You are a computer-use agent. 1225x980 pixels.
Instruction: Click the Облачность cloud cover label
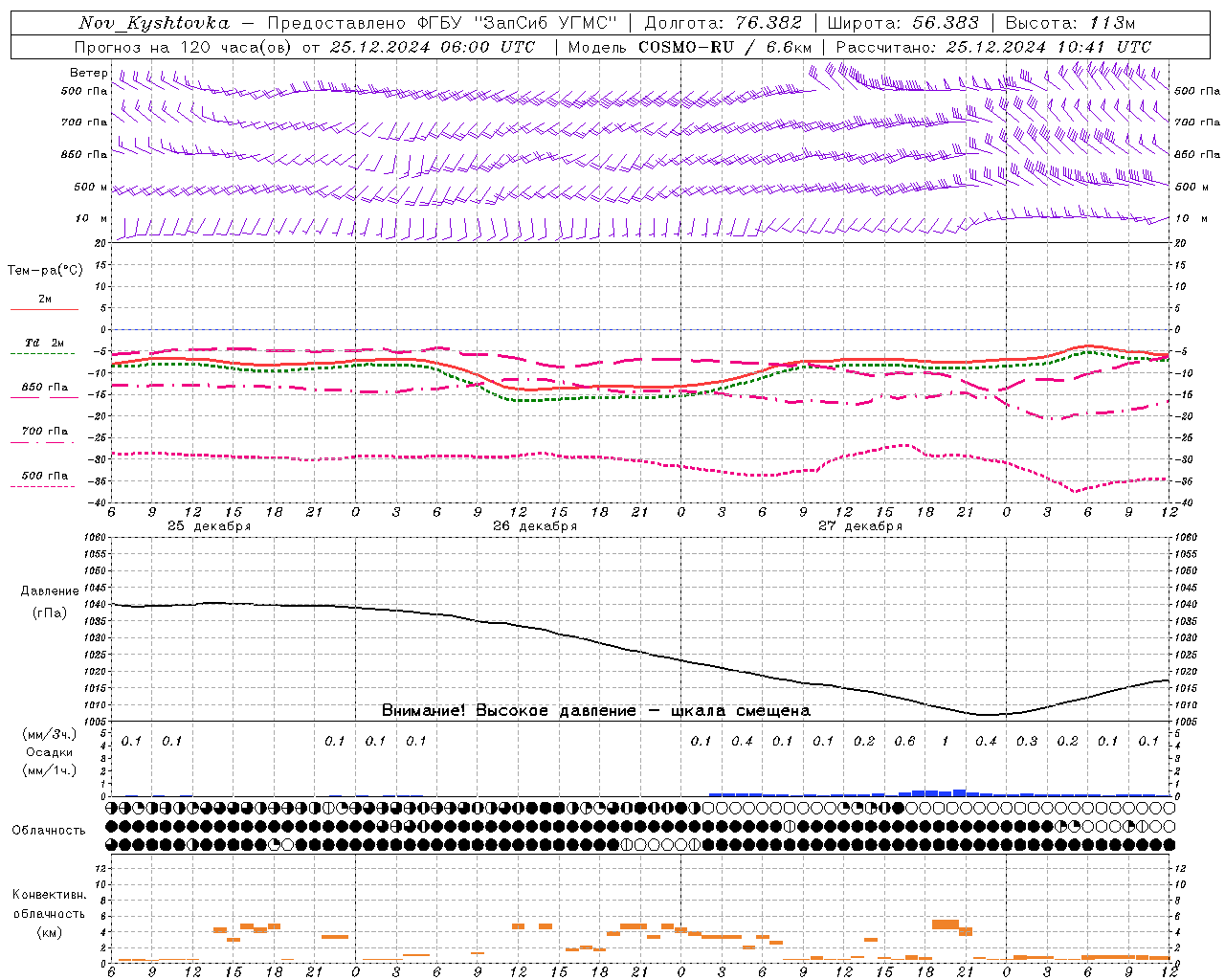49,831
